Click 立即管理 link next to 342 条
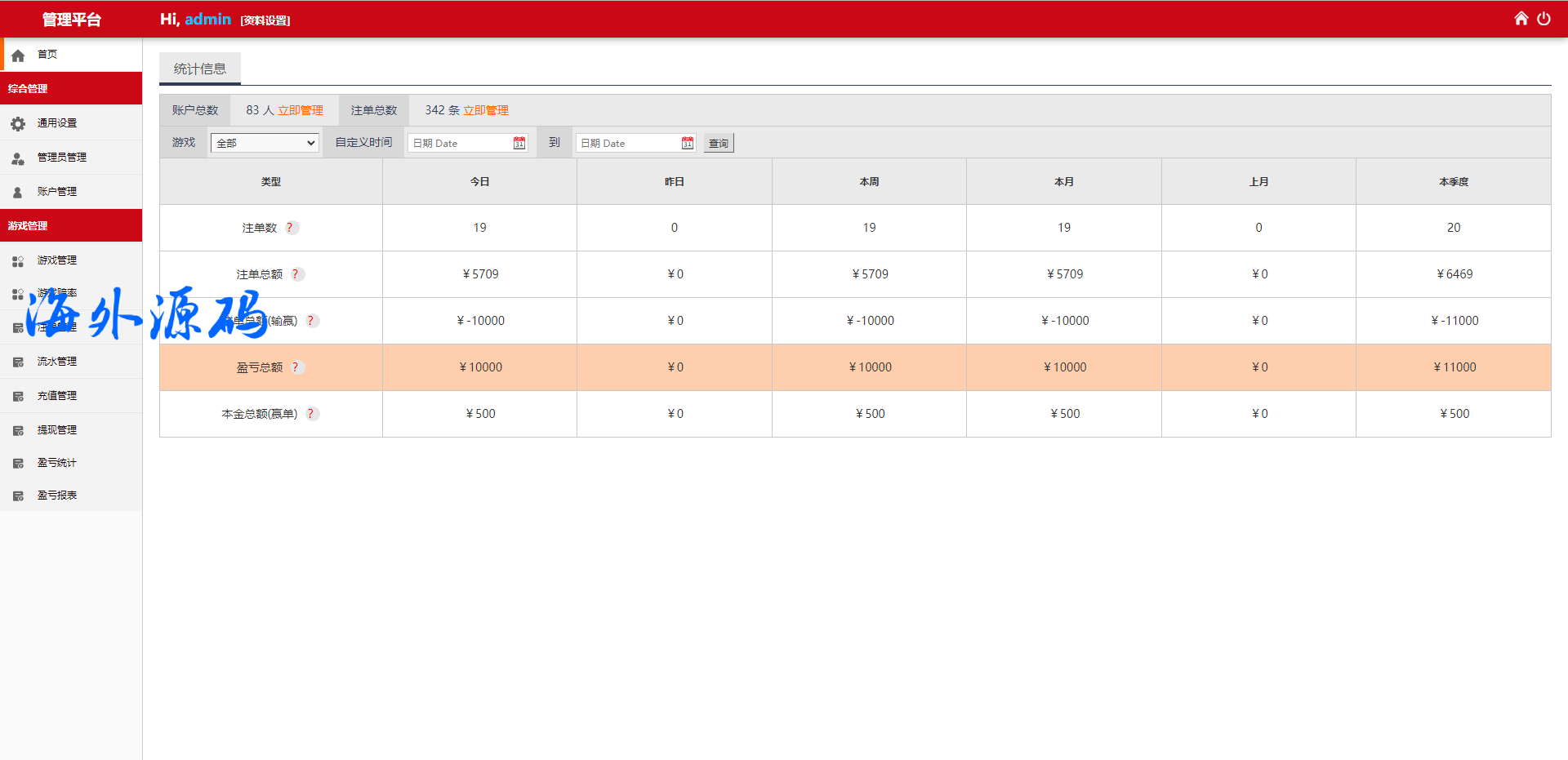This screenshot has width=1568, height=760. tap(486, 110)
